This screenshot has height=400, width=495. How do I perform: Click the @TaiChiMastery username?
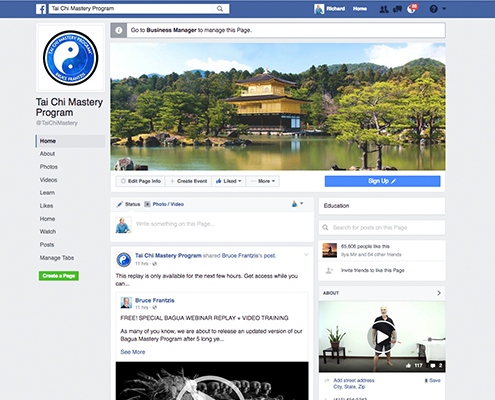[x=57, y=123]
